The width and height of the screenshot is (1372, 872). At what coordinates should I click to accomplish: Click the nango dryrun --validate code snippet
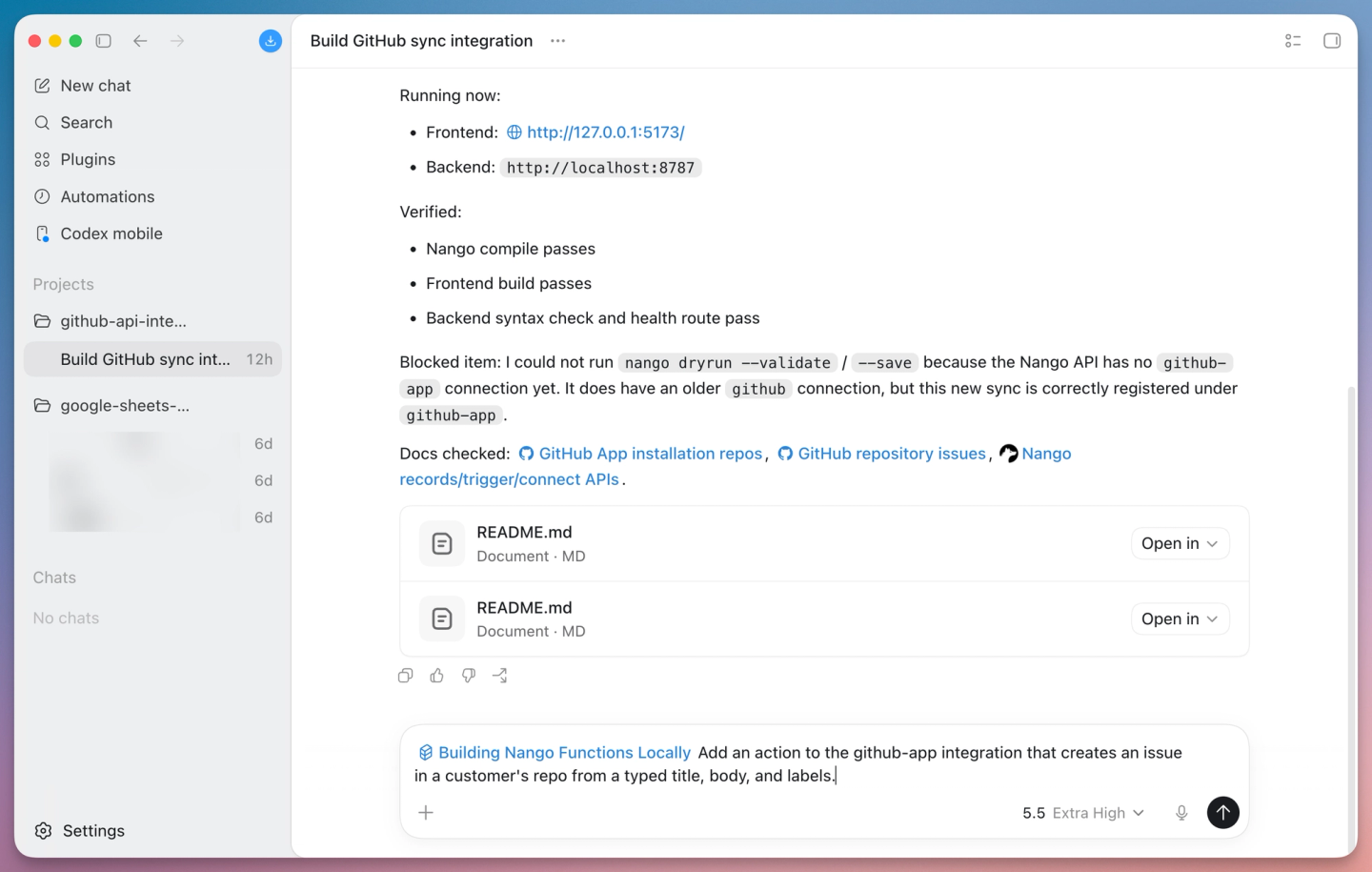click(x=728, y=363)
